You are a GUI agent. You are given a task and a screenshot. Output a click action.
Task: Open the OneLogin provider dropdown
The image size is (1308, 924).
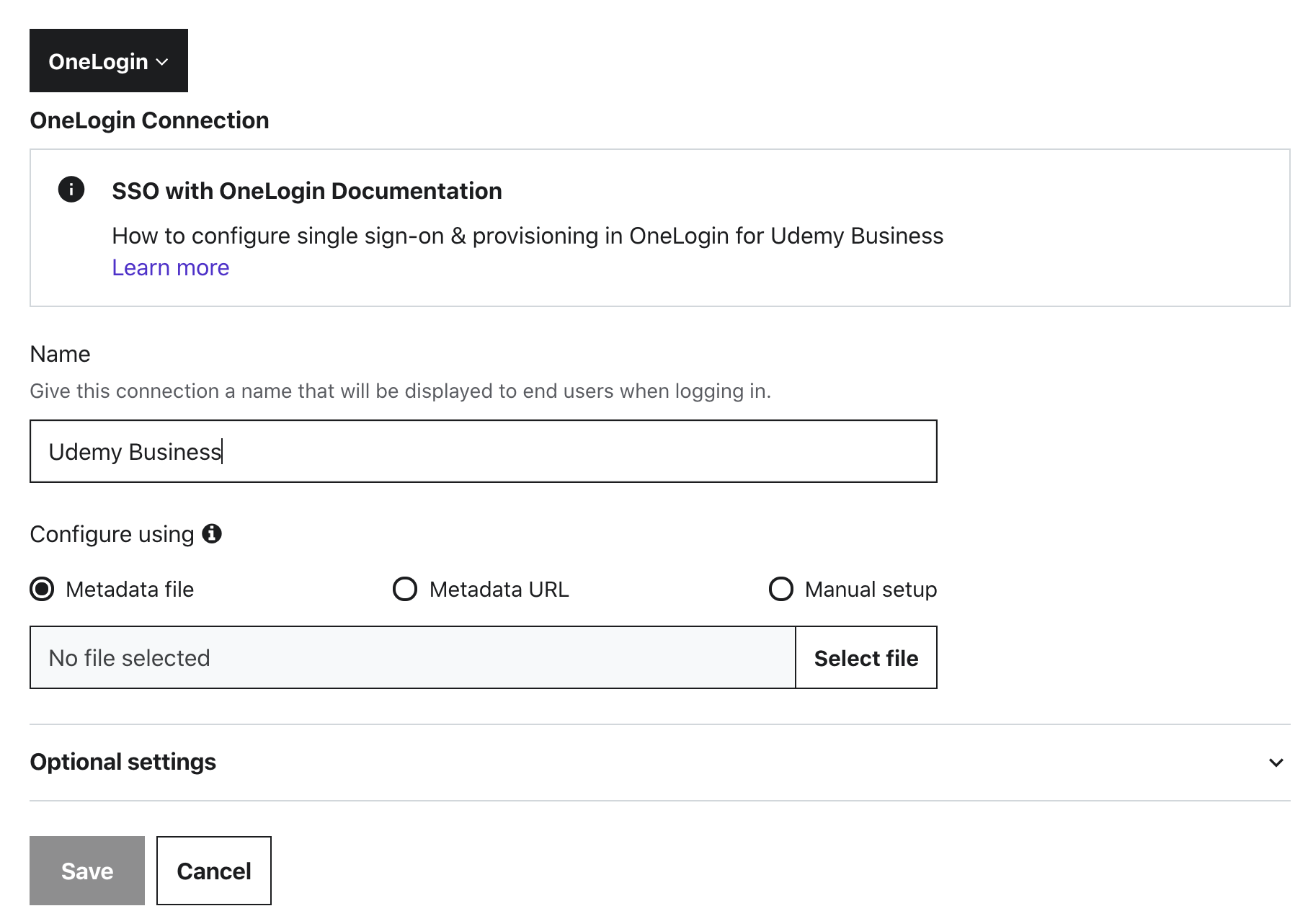coord(108,61)
